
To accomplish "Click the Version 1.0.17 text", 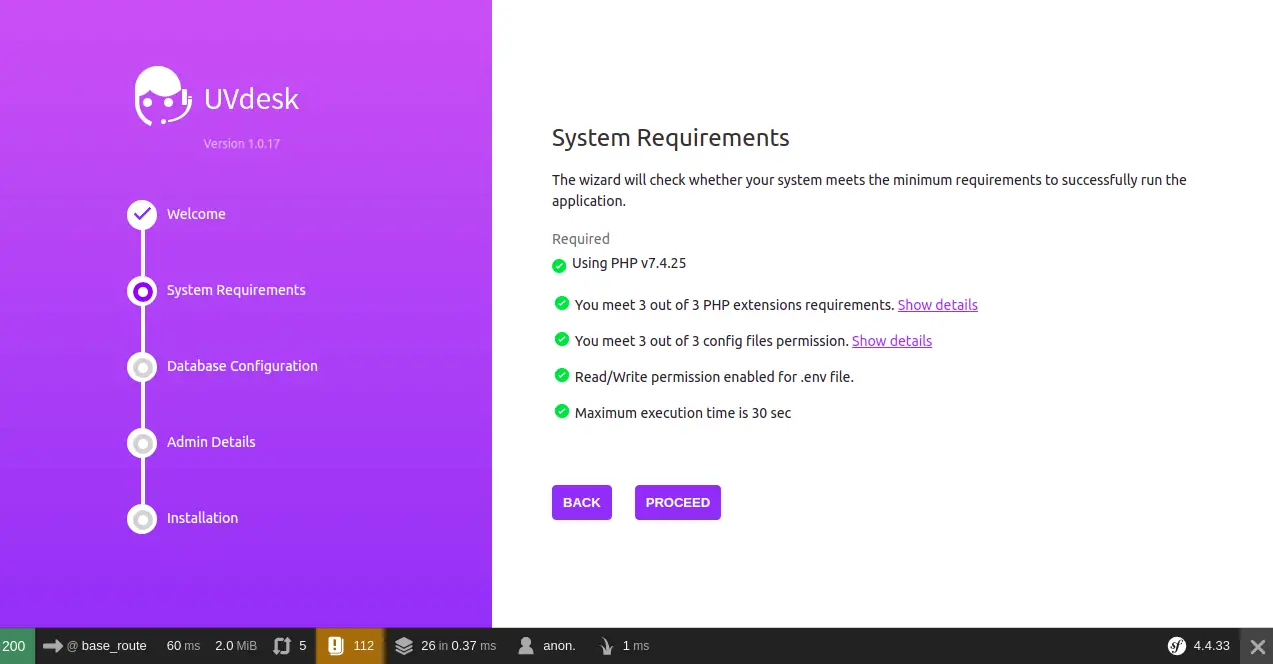I will [x=242, y=144].
